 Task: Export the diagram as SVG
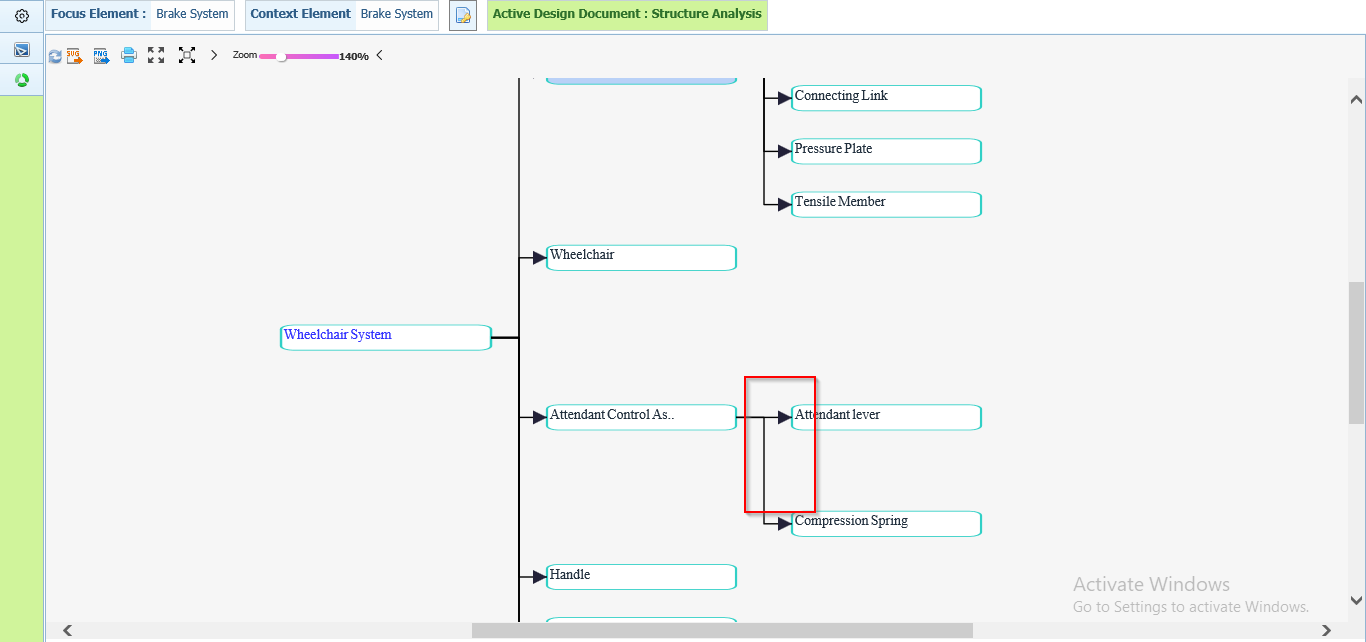tap(75, 56)
